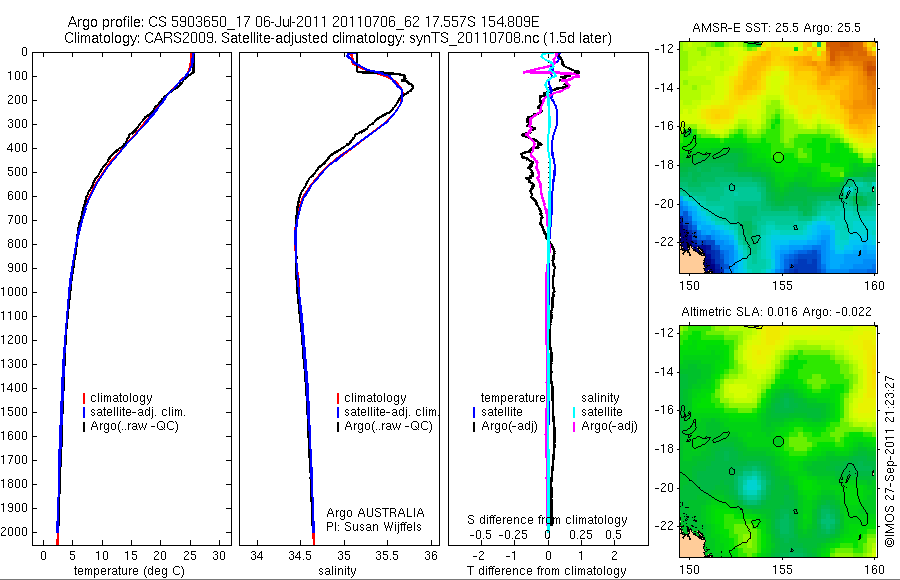Viewport: 900px width, 580px height.
Task: Click the IMOS timestamp on right edge
Action: [x=889, y=461]
